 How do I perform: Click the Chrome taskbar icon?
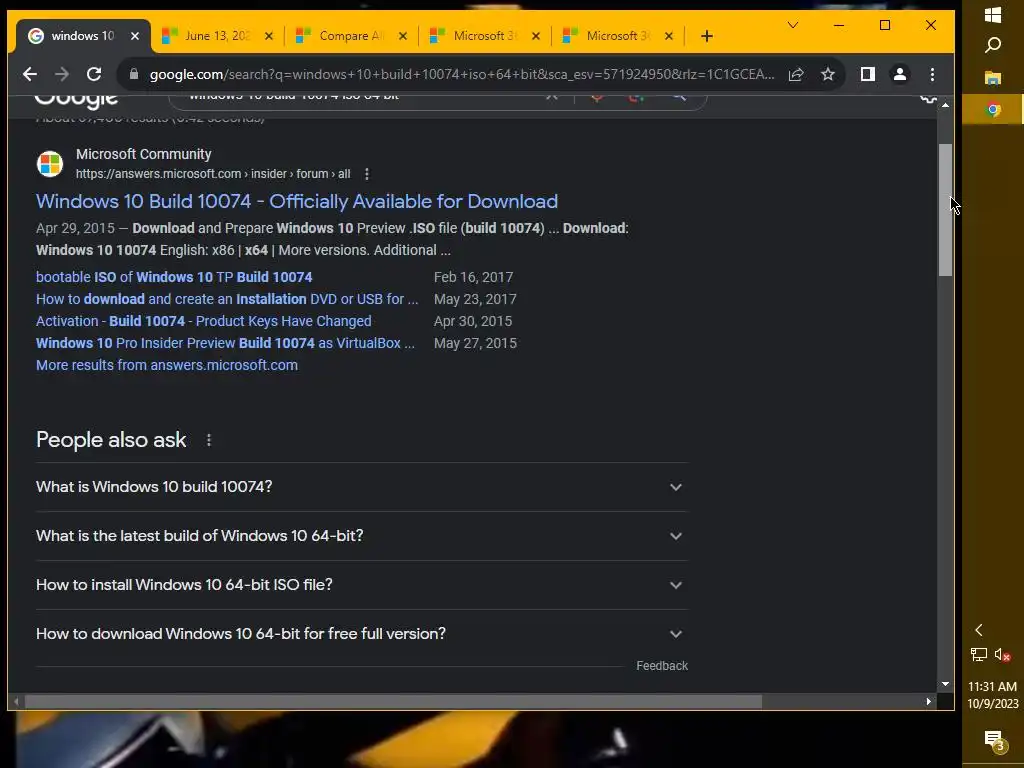click(993, 110)
